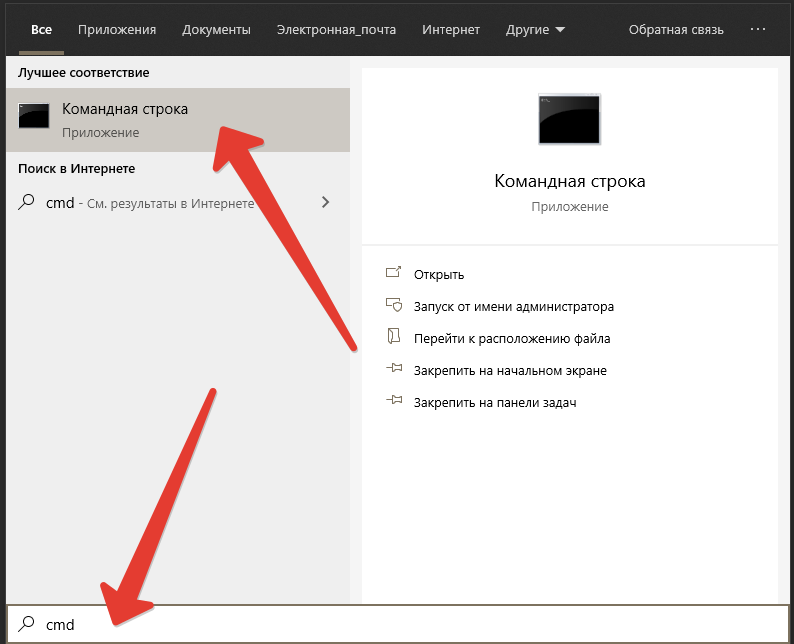Click the file location icon

[x=393, y=338]
